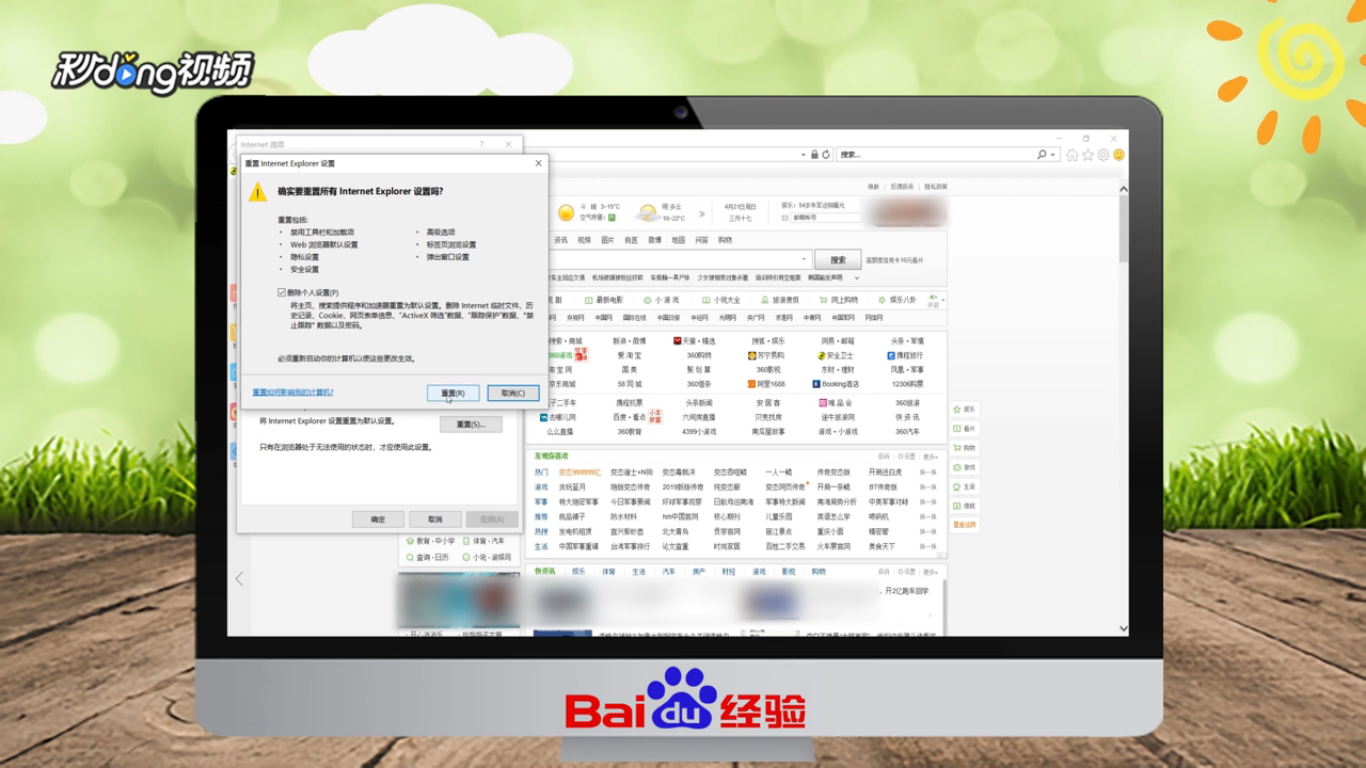Toggle the page sound speaker icon

click(934, 298)
